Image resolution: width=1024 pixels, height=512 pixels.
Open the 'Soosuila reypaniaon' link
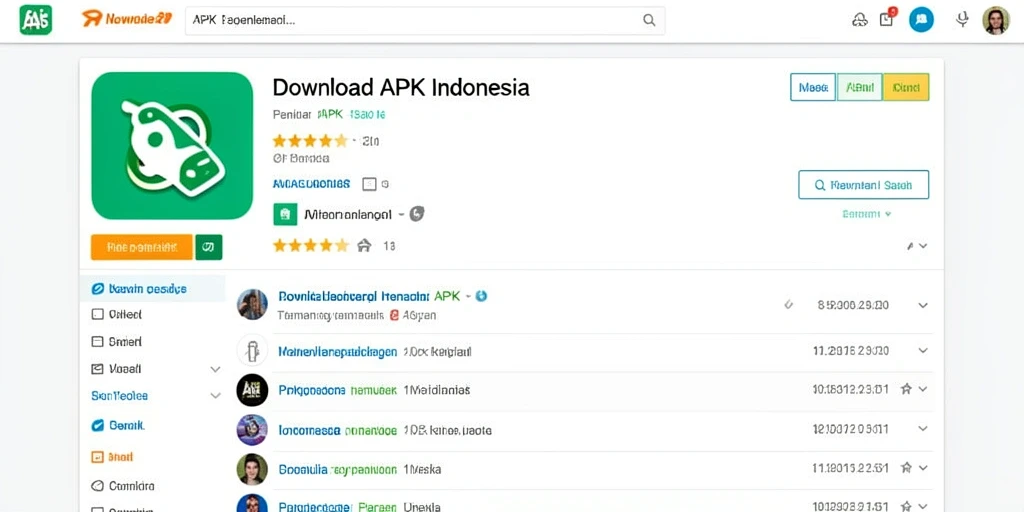coord(338,470)
